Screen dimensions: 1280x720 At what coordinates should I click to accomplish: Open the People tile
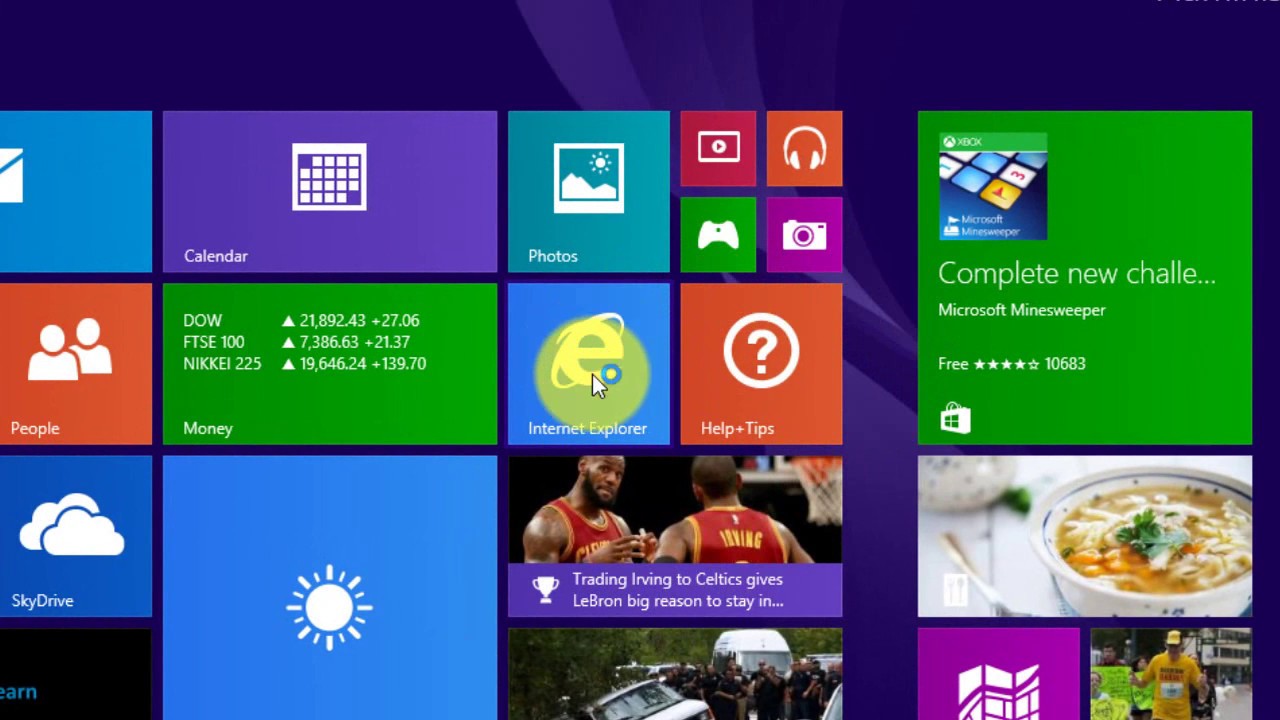click(76, 364)
